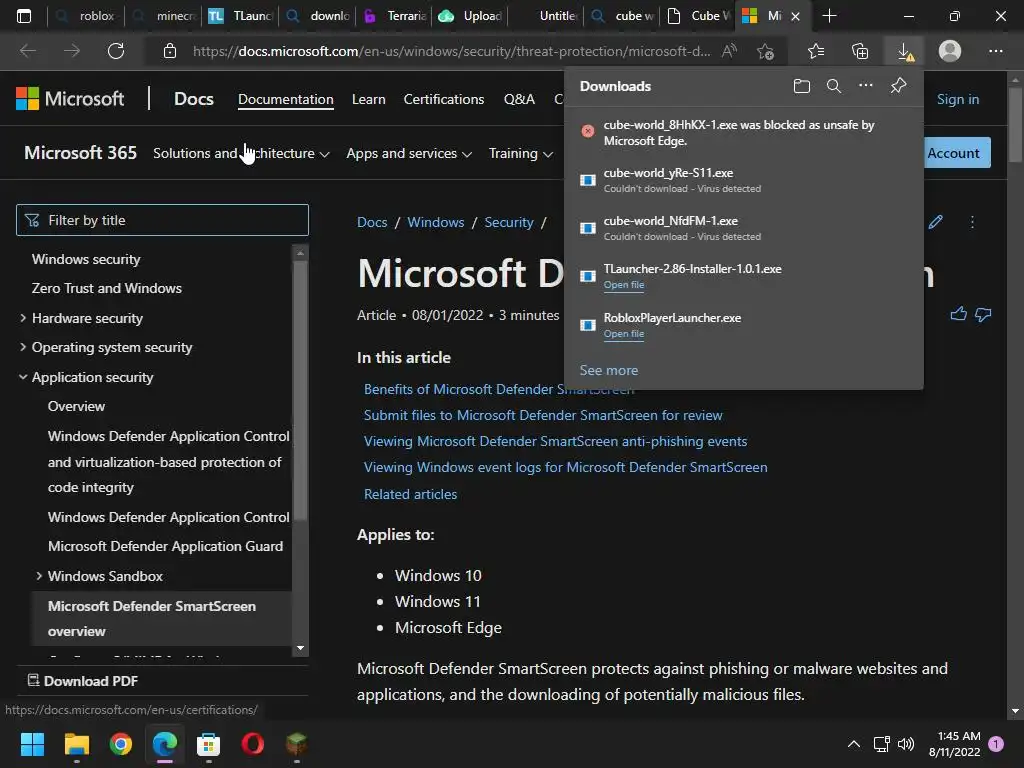1024x768 pixels.
Task: Open file for RobloxPlayerLauncher.exe
Action: click(624, 334)
